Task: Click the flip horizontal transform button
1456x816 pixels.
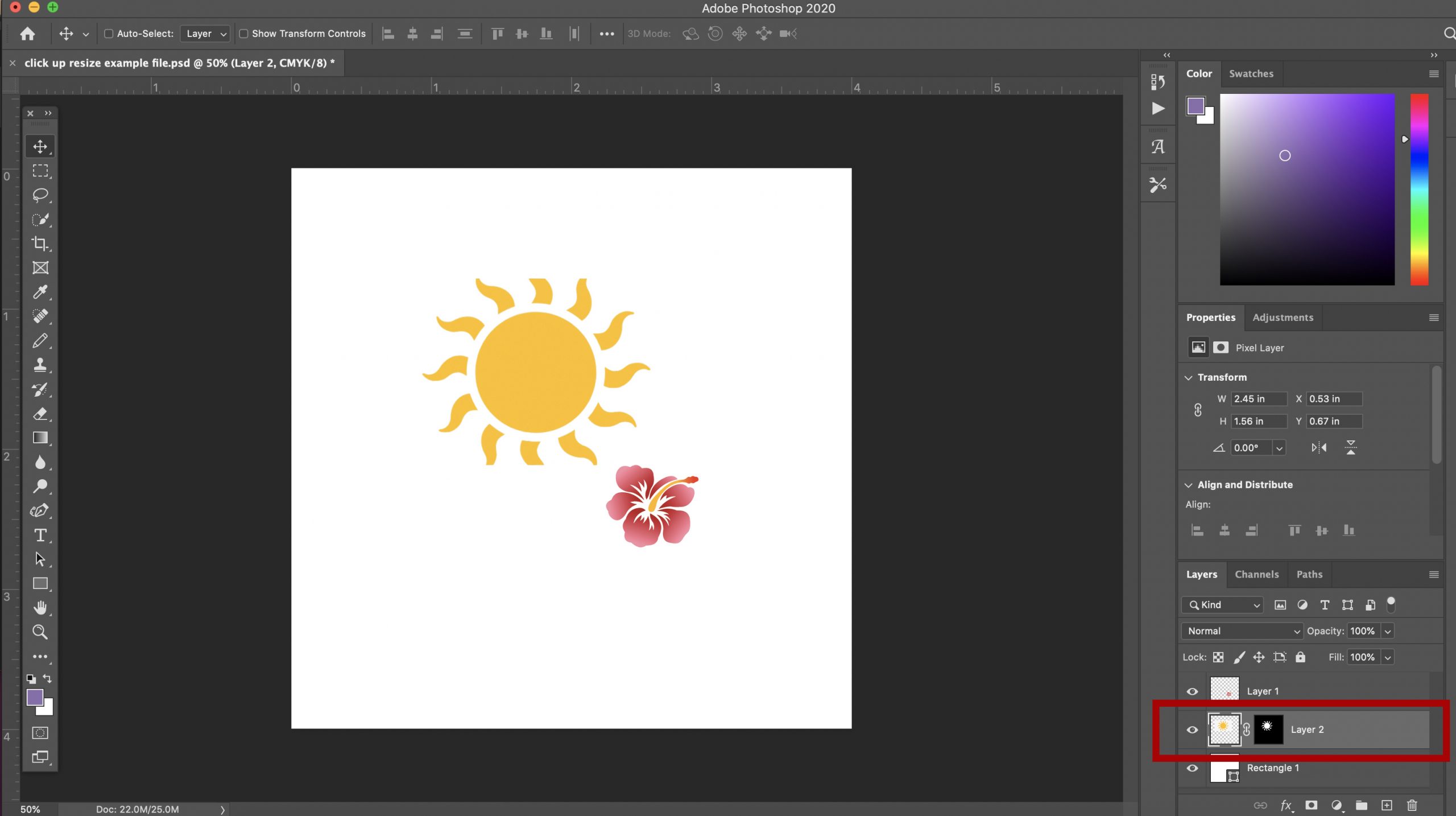Action: [x=1319, y=447]
